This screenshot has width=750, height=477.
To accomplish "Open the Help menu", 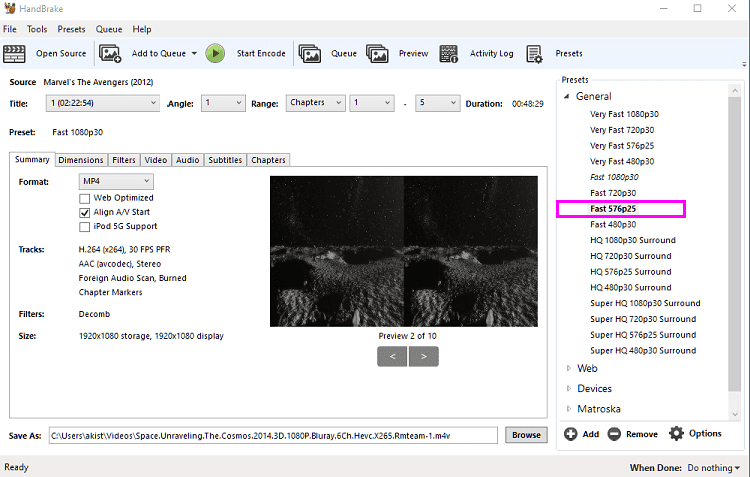I will pyautogui.click(x=142, y=29).
